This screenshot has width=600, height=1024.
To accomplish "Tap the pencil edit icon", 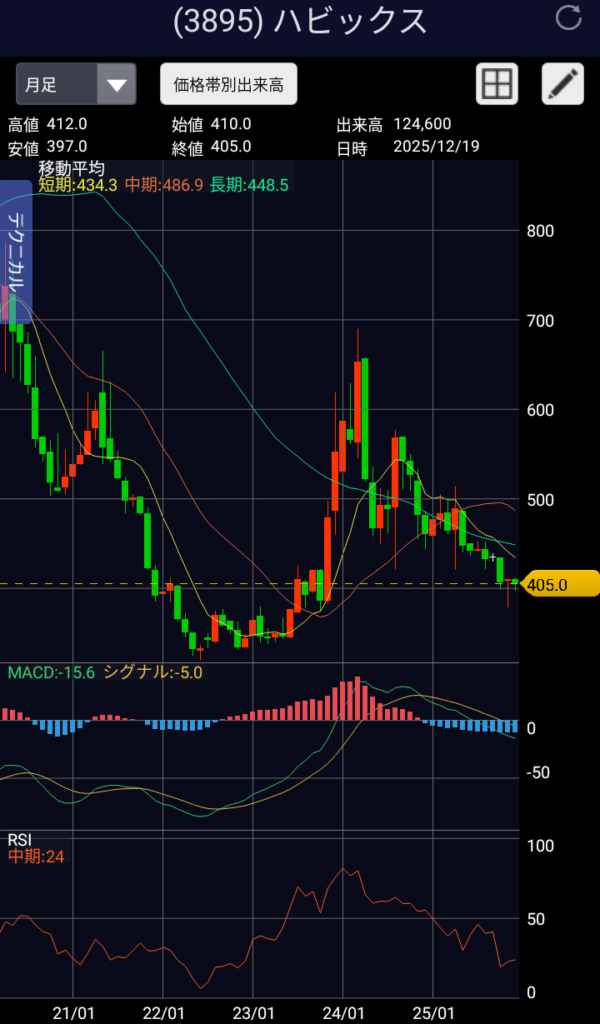I will pos(562,84).
